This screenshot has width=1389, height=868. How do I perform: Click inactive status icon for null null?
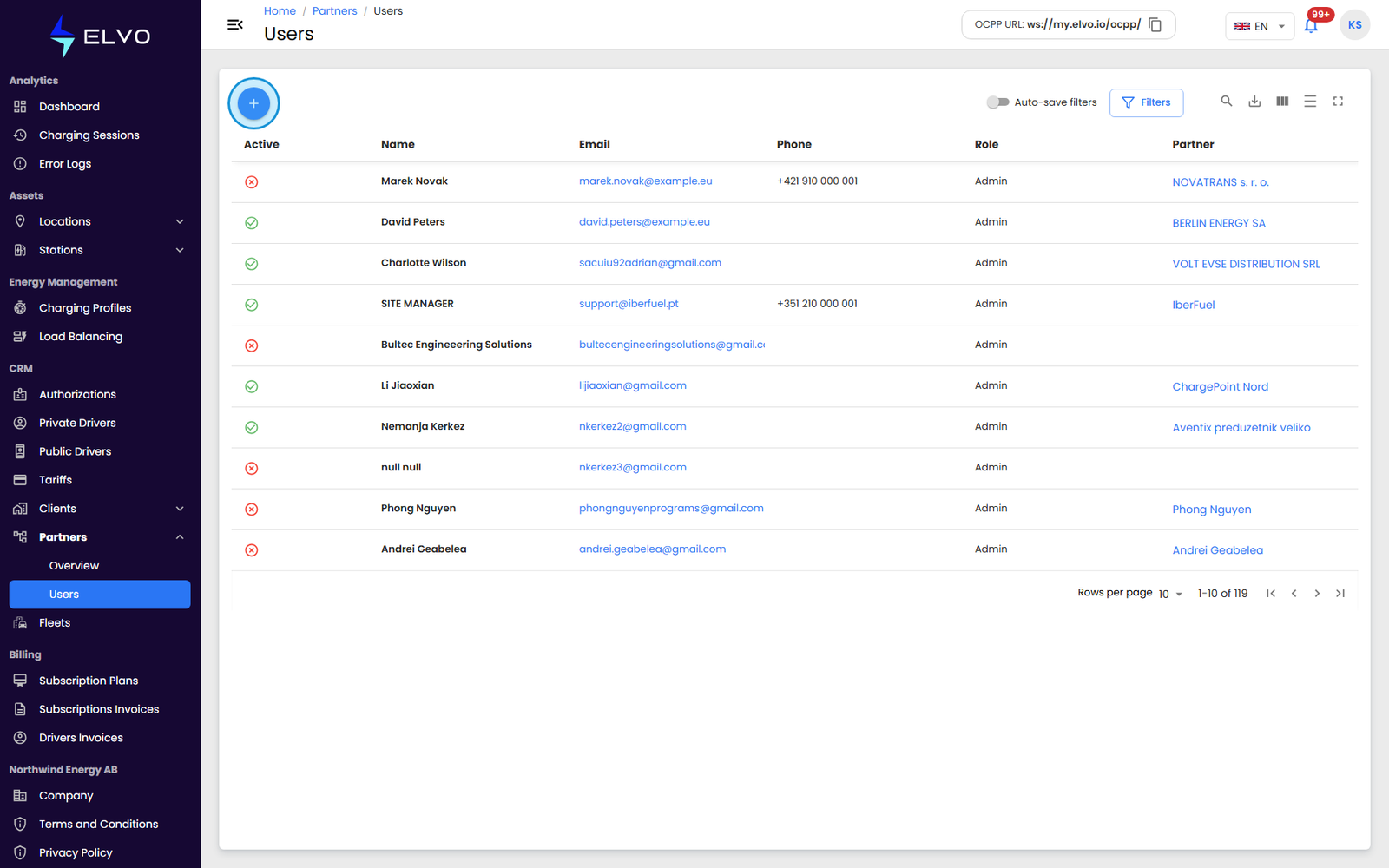252,468
